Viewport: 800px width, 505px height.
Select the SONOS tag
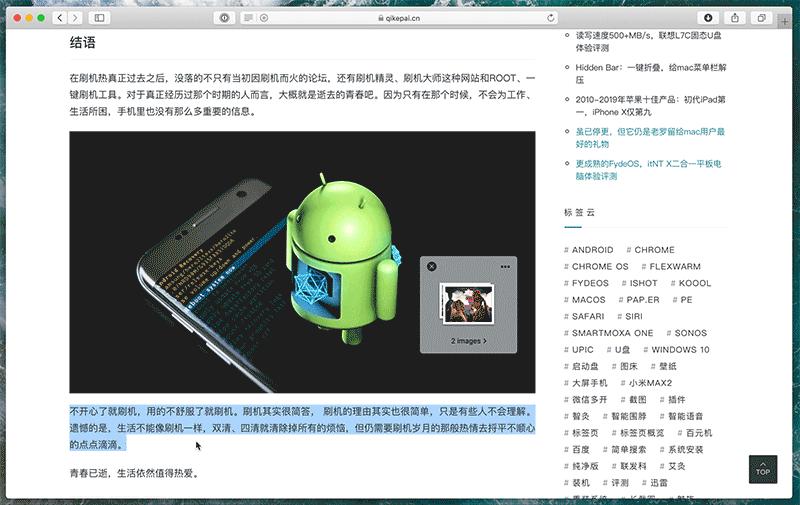pyautogui.click(x=687, y=333)
